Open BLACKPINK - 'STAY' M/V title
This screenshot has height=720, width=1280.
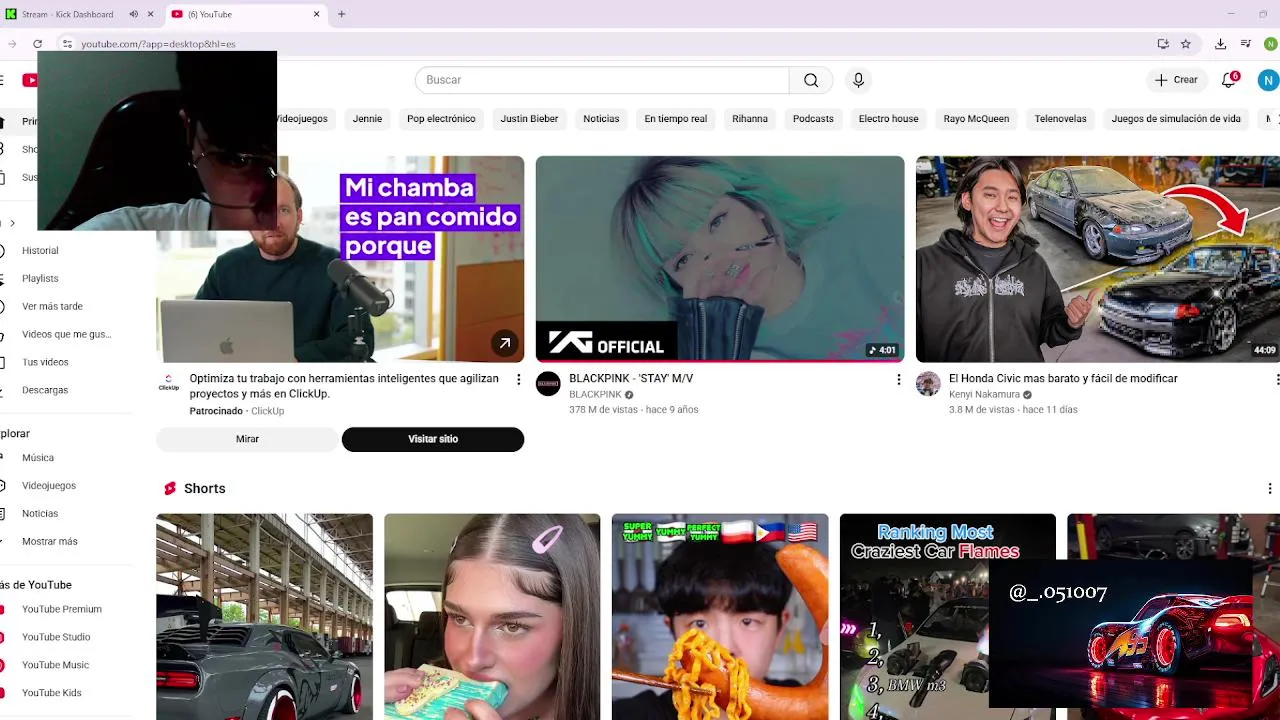pos(631,379)
